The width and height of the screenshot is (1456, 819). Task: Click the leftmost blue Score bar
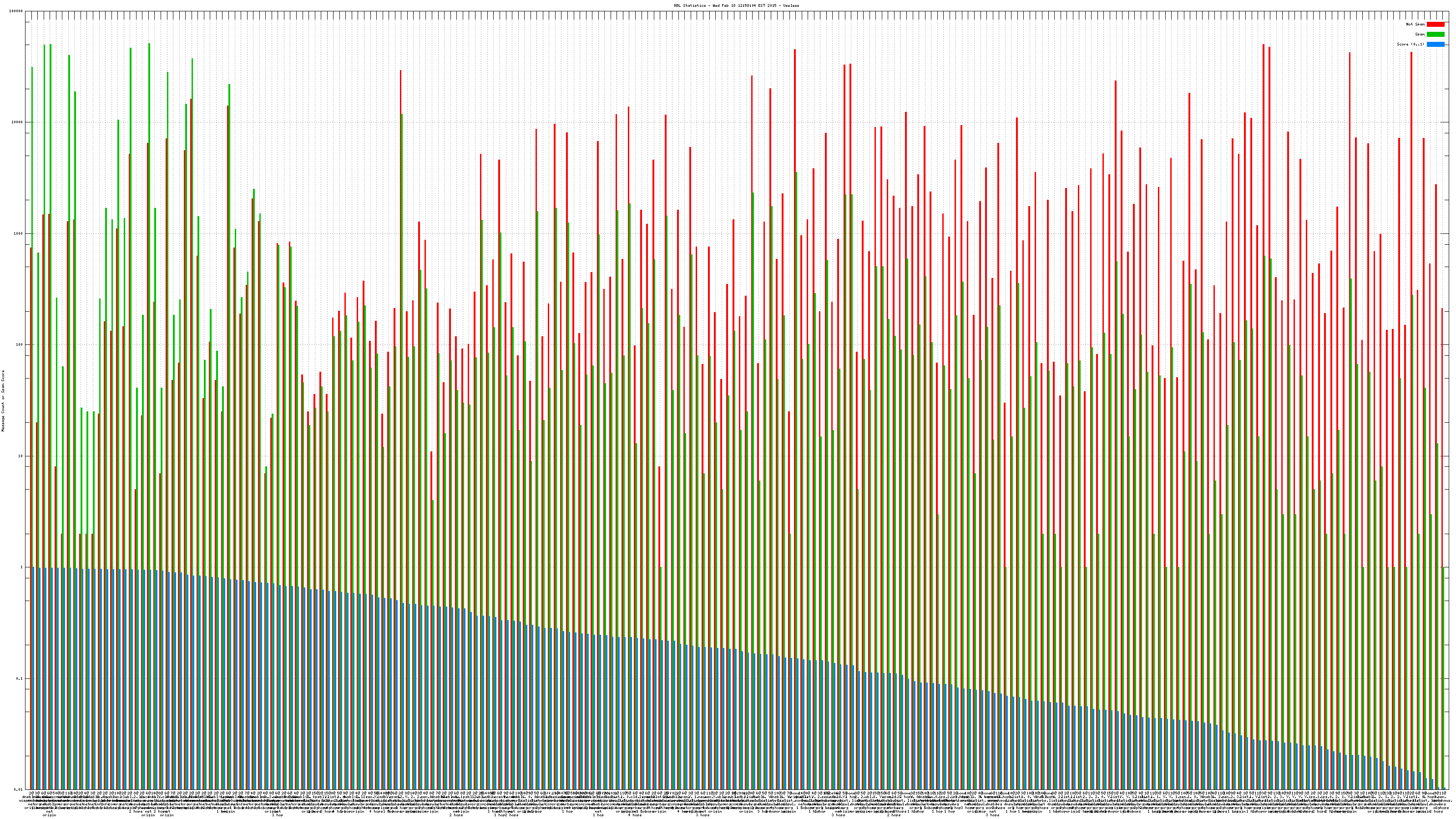click(x=33, y=678)
